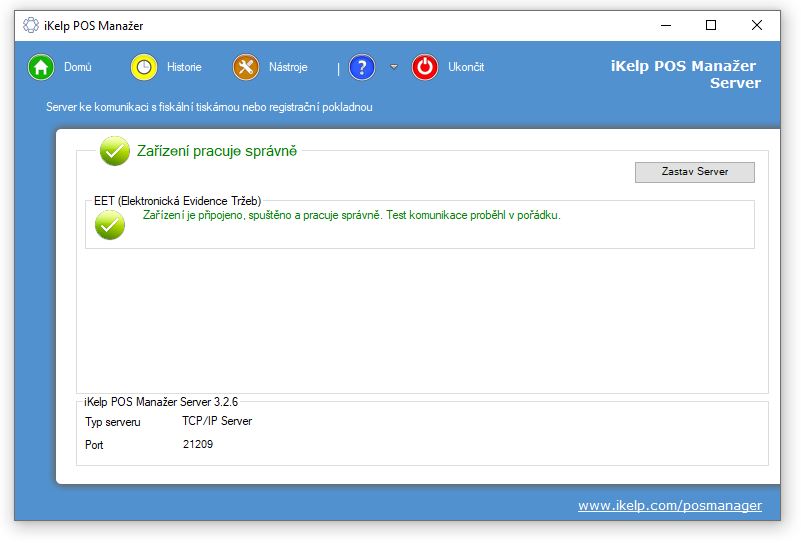Click the blue question mark help icon
The width and height of the screenshot is (801, 543).
pyautogui.click(x=362, y=67)
